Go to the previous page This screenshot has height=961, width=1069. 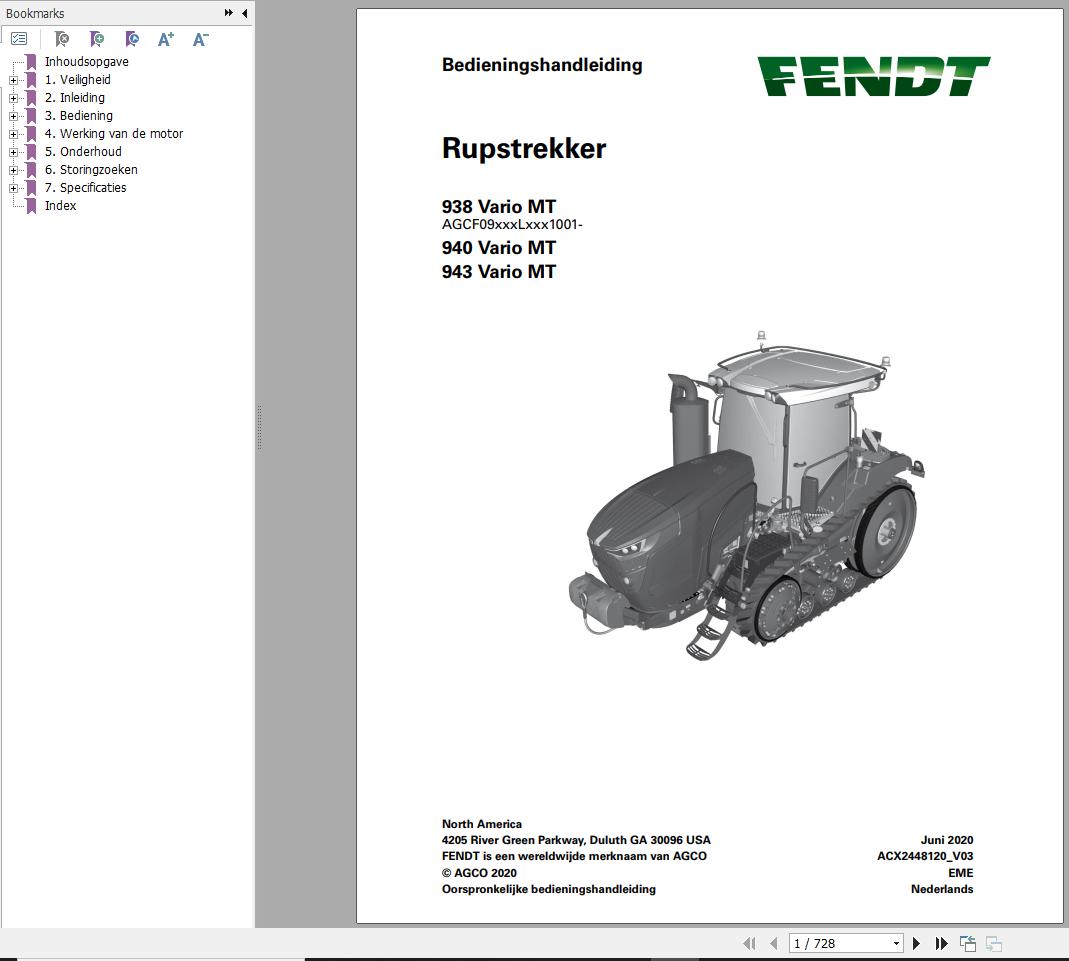click(x=773, y=943)
